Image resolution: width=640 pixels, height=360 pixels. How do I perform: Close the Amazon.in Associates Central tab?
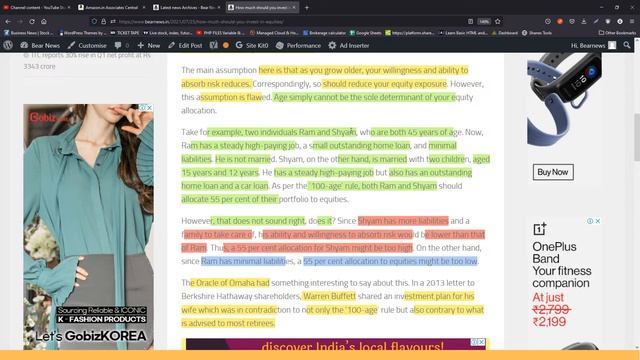pos(144,7)
